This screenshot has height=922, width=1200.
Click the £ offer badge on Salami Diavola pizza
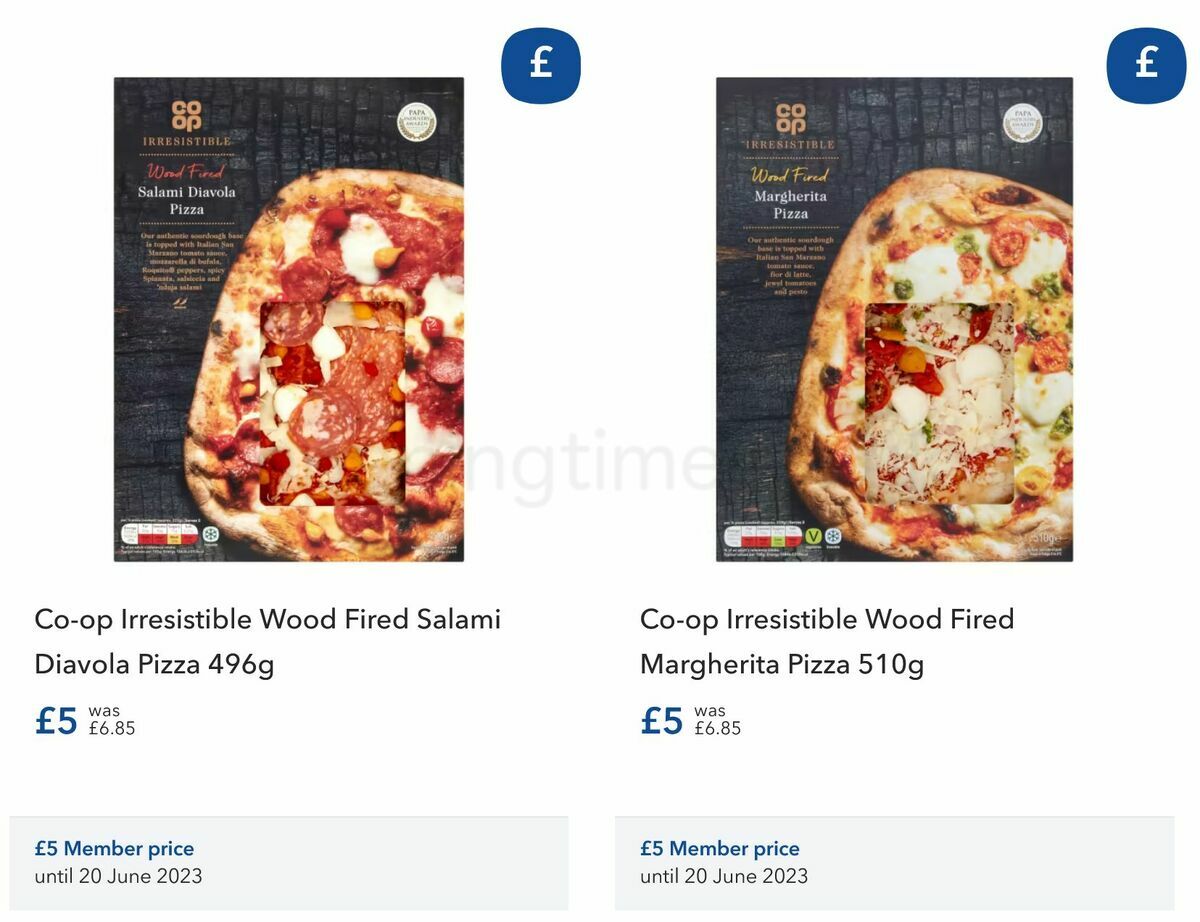pyautogui.click(x=540, y=64)
